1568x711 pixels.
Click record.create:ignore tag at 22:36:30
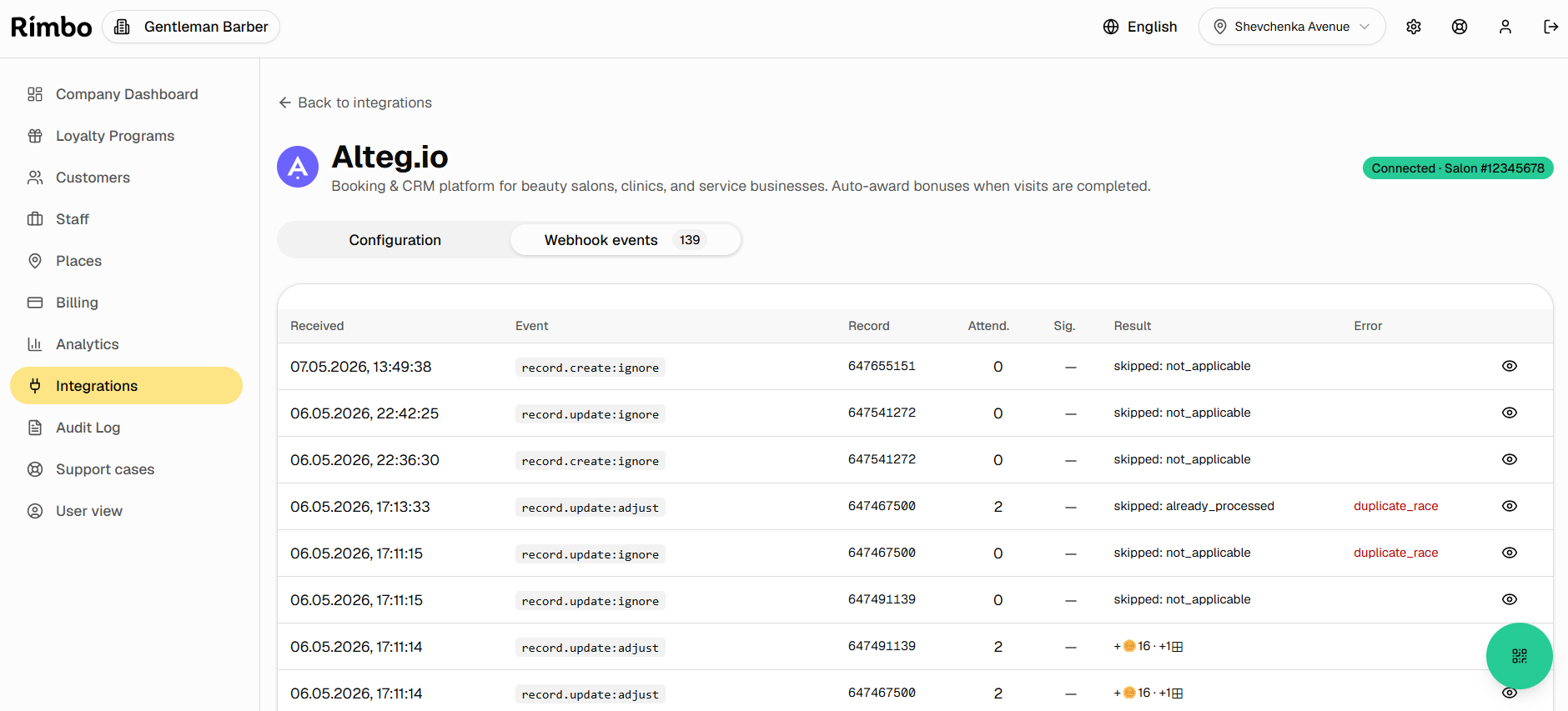[591, 461]
